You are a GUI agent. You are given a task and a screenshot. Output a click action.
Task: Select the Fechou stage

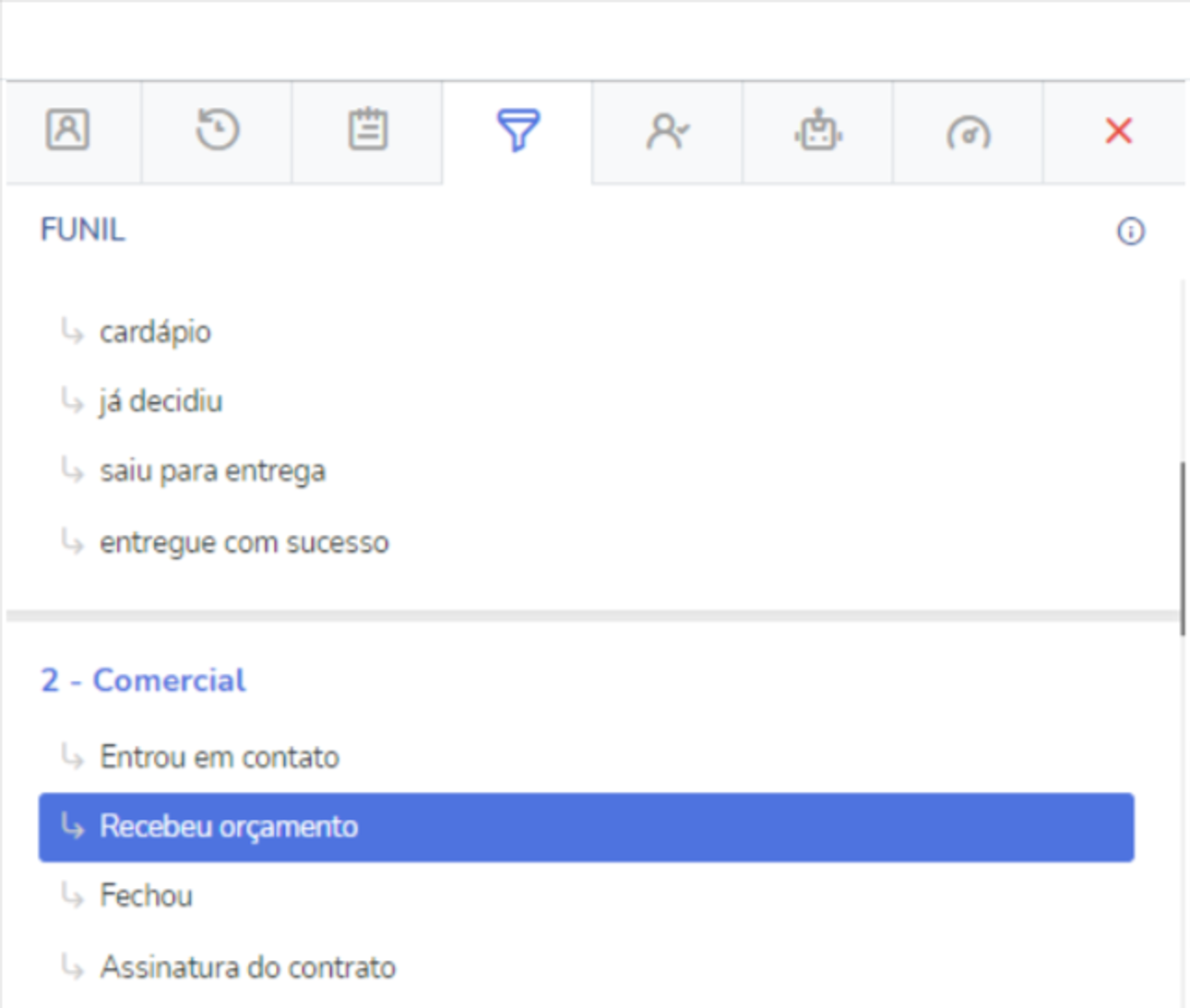(146, 895)
